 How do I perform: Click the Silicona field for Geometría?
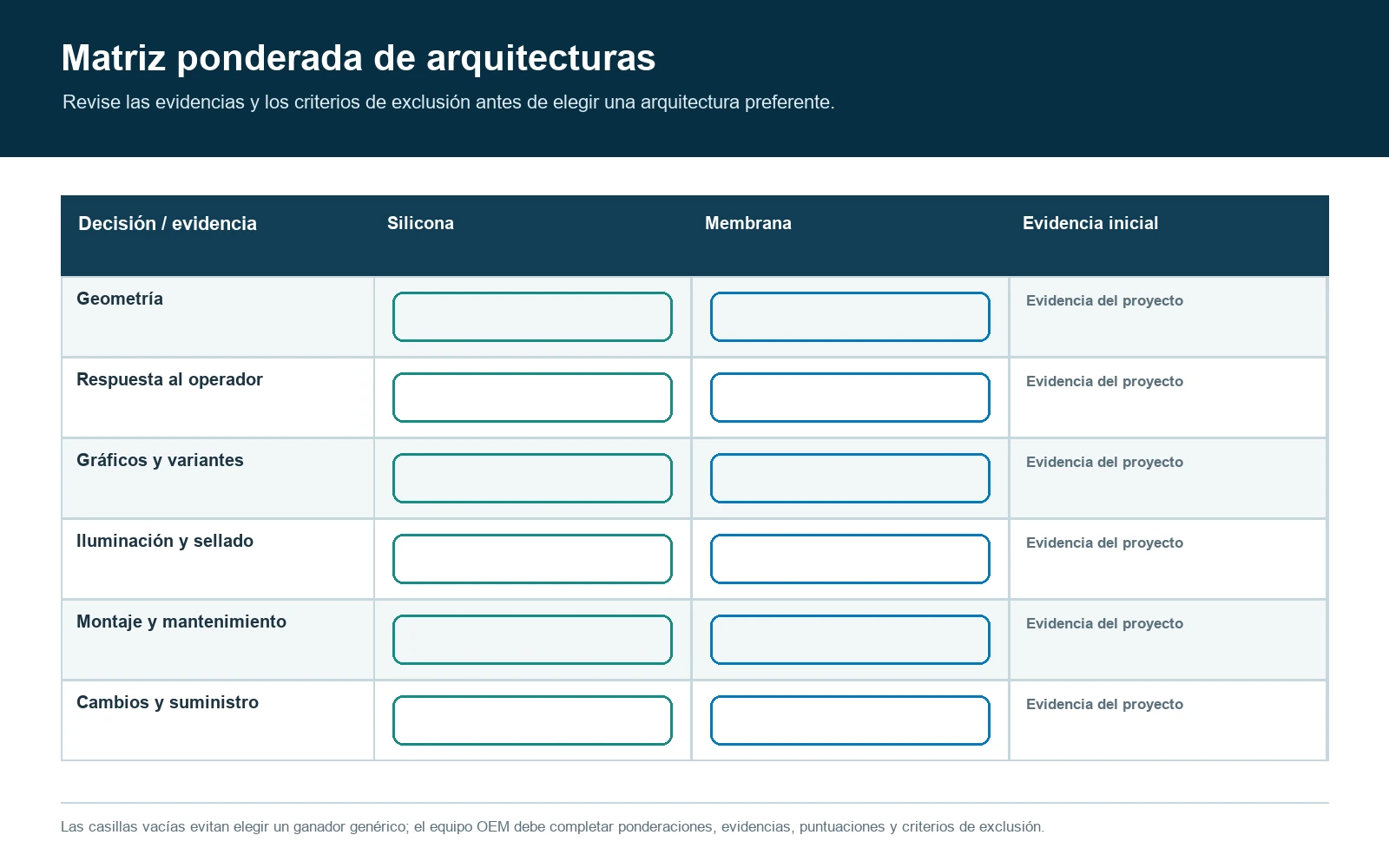click(532, 317)
